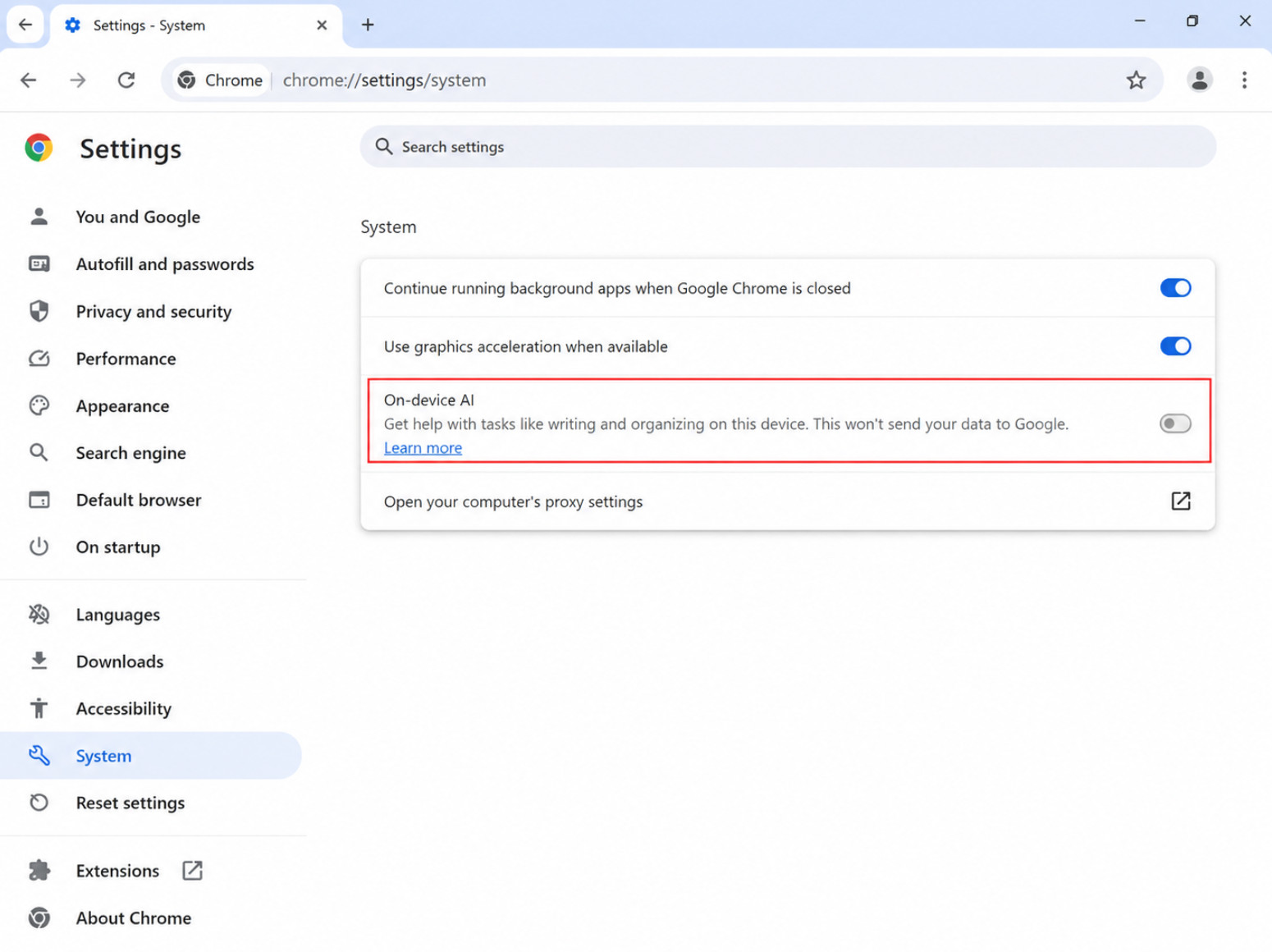Screen dimensions: 1272x952
Task: Click the Search settings field
Action: click(x=788, y=146)
